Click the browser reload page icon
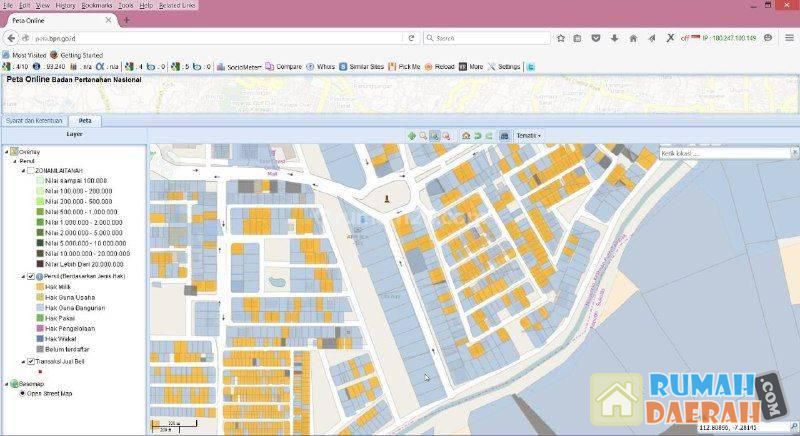800x436 pixels. [x=412, y=38]
